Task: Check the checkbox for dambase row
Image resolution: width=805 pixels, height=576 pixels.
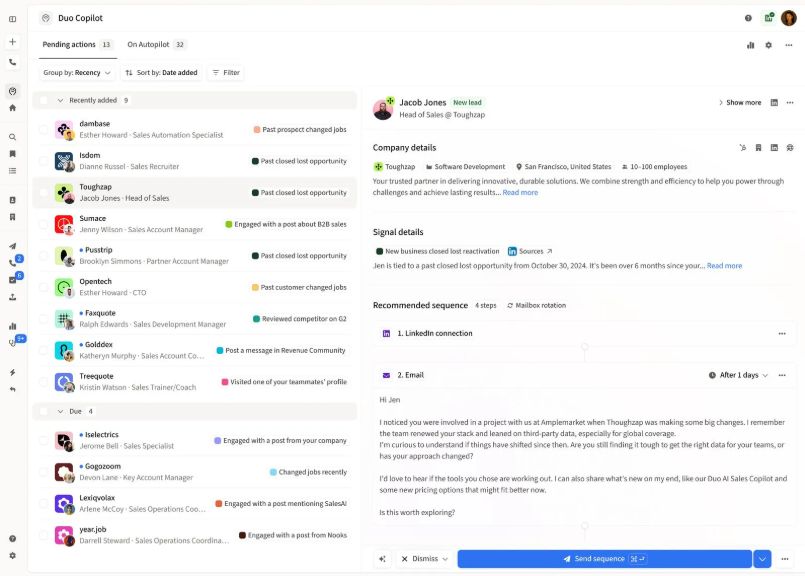Action: point(44,129)
